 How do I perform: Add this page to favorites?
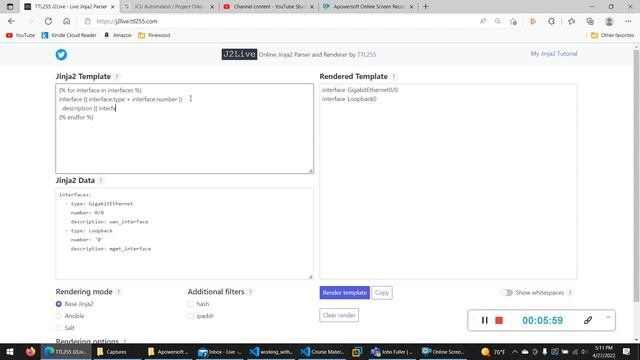(x=513, y=21)
